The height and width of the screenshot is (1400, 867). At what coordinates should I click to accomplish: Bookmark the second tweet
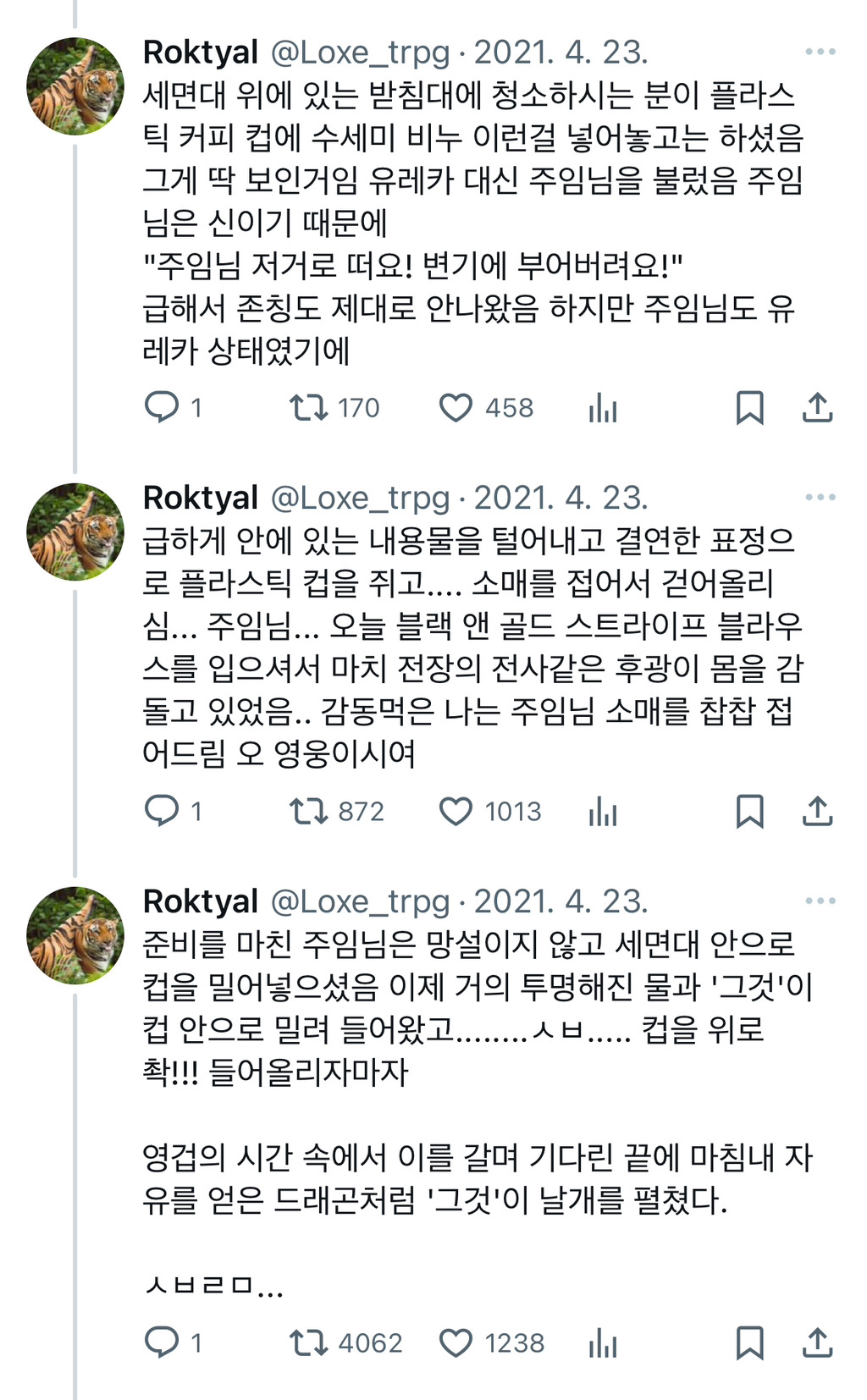(749, 811)
